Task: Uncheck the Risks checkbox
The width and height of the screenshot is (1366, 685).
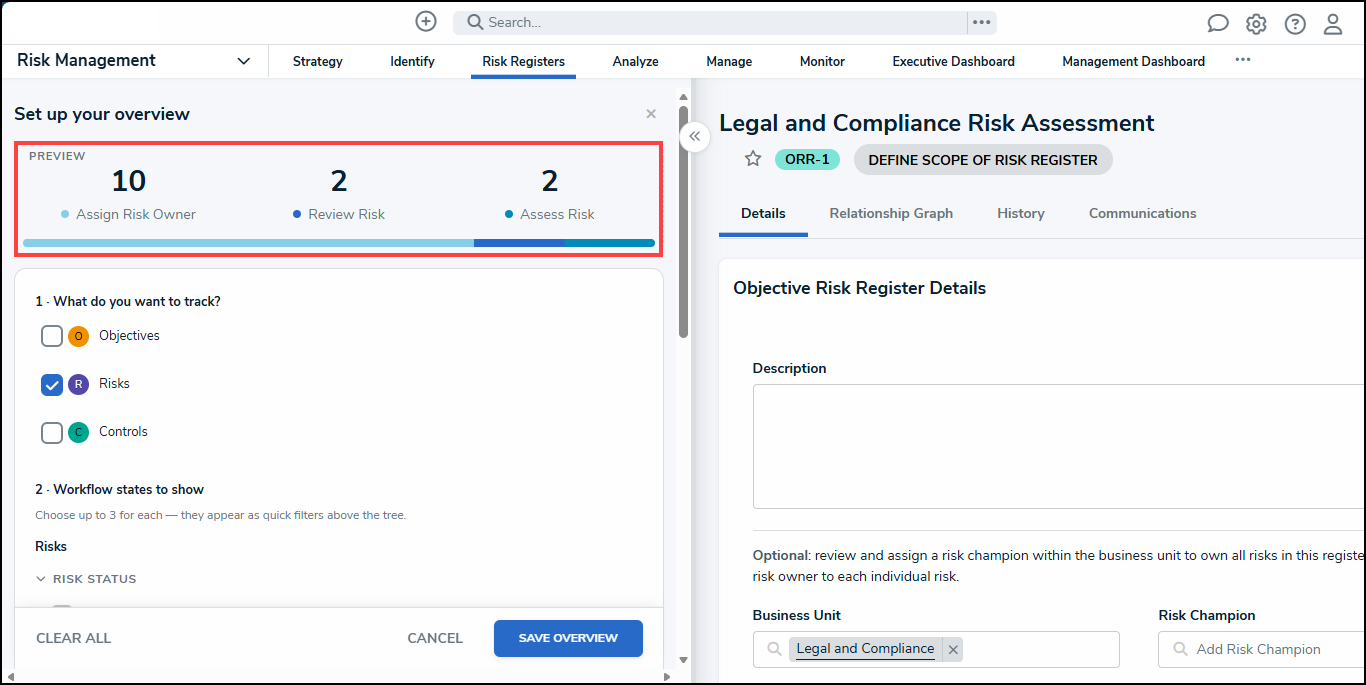Action: 52,384
